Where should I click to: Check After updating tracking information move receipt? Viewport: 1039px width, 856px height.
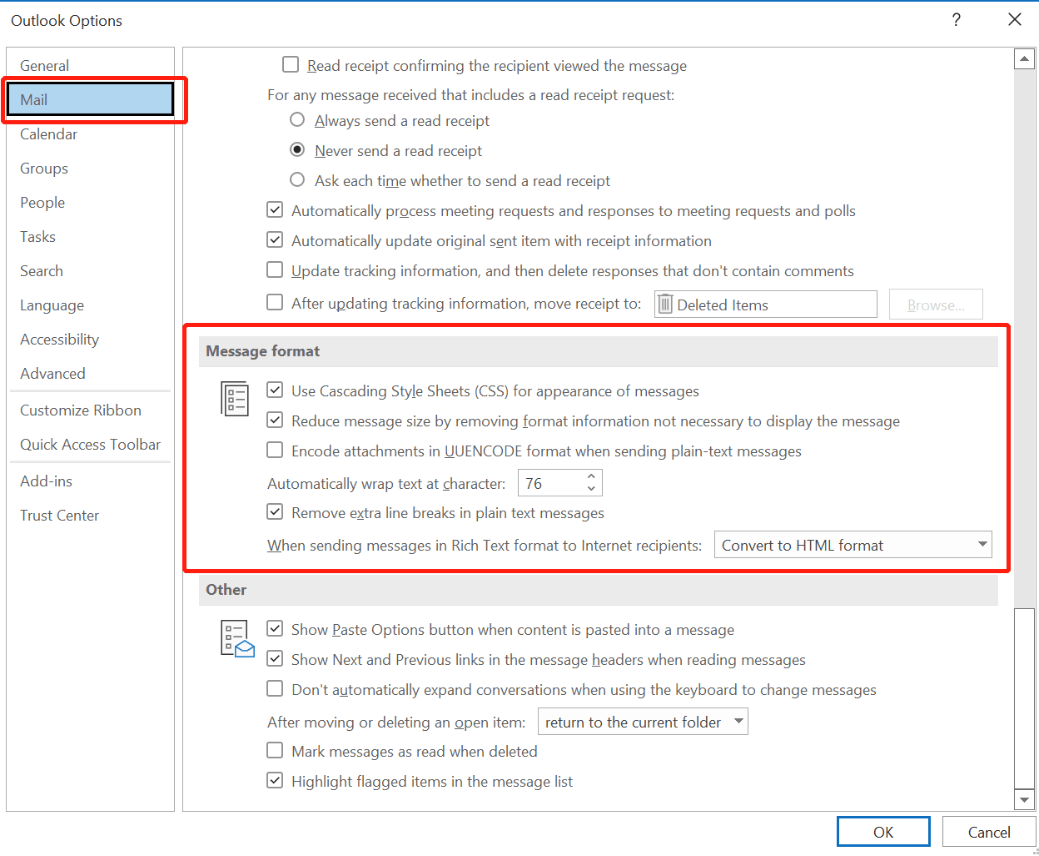(x=274, y=303)
